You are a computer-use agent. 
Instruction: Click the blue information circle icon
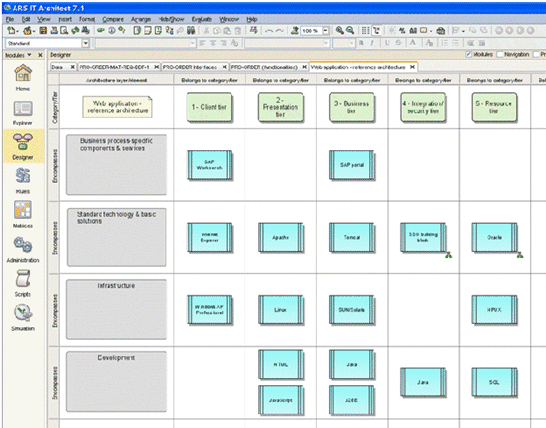[x=111, y=31]
